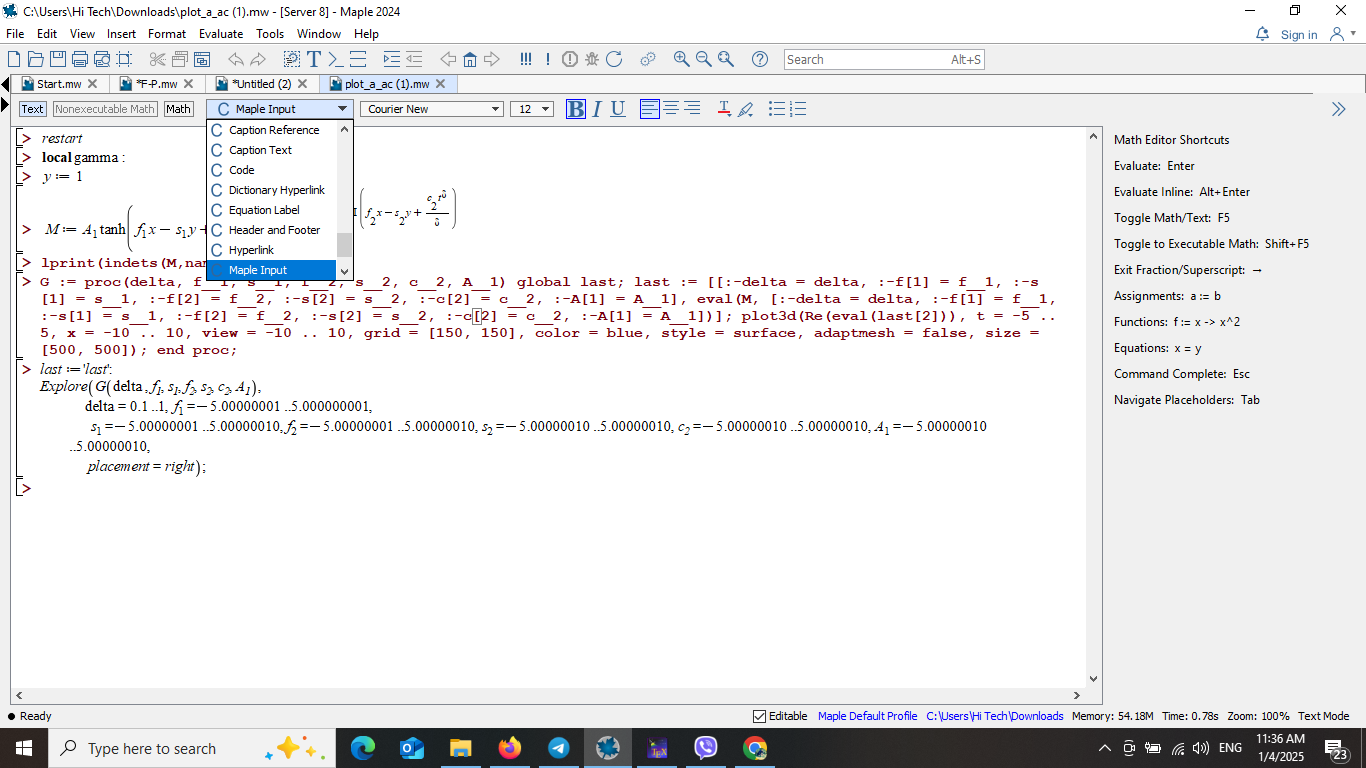Switch to Math mode button

pyautogui.click(x=179, y=109)
